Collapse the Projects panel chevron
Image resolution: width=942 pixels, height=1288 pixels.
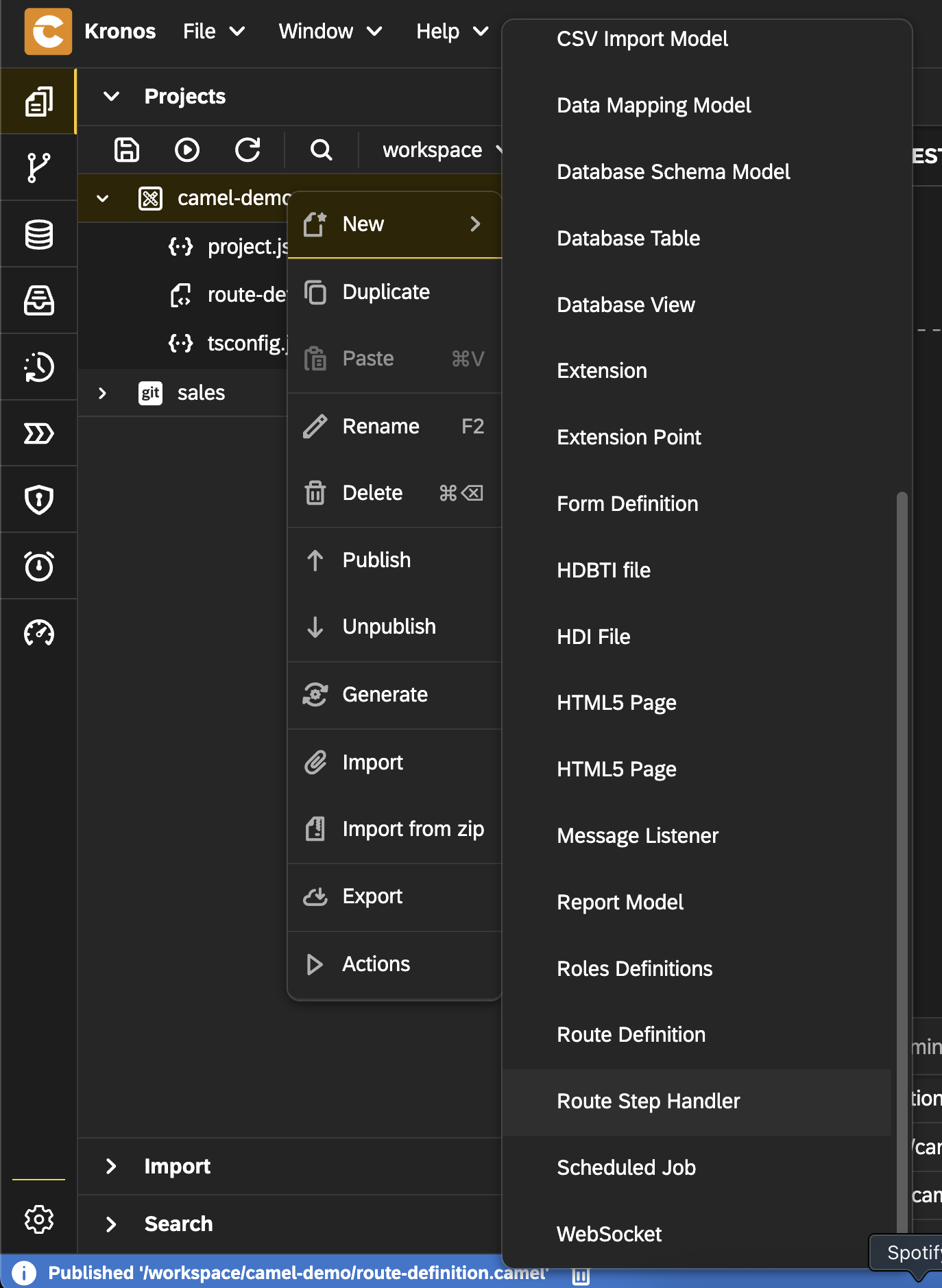tap(111, 96)
